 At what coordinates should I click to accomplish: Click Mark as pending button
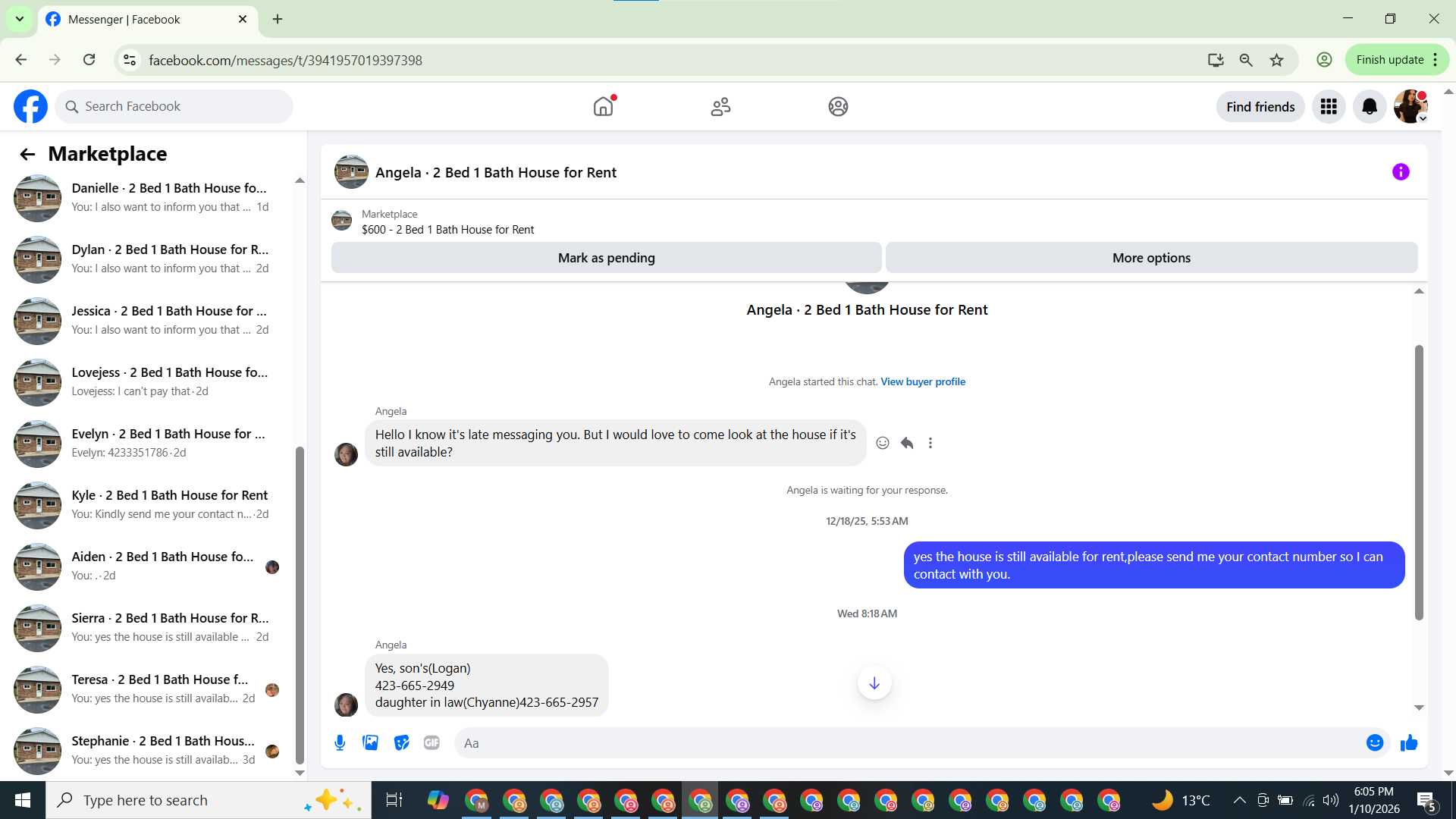[606, 258]
